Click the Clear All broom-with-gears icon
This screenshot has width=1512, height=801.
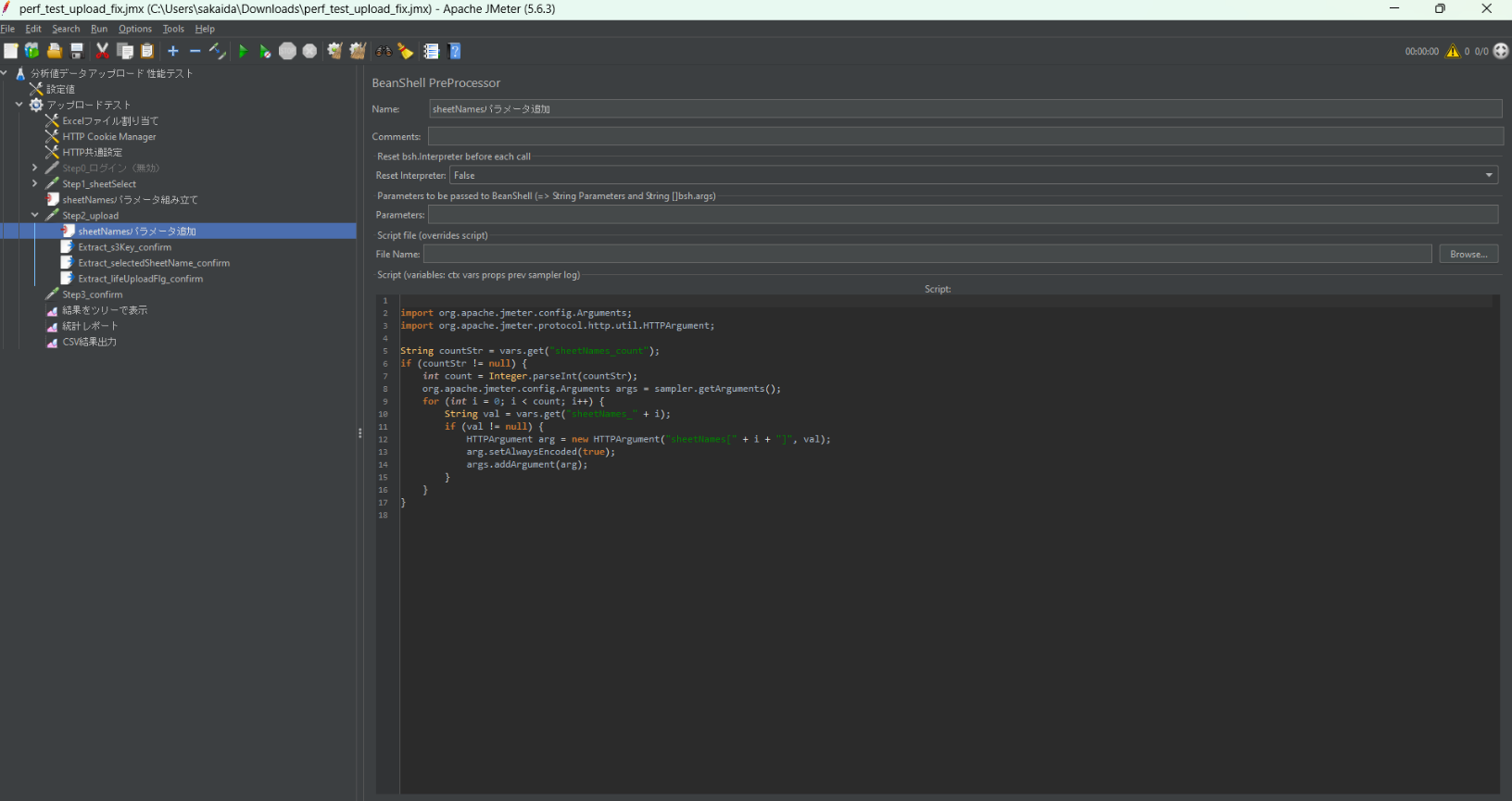tap(358, 51)
